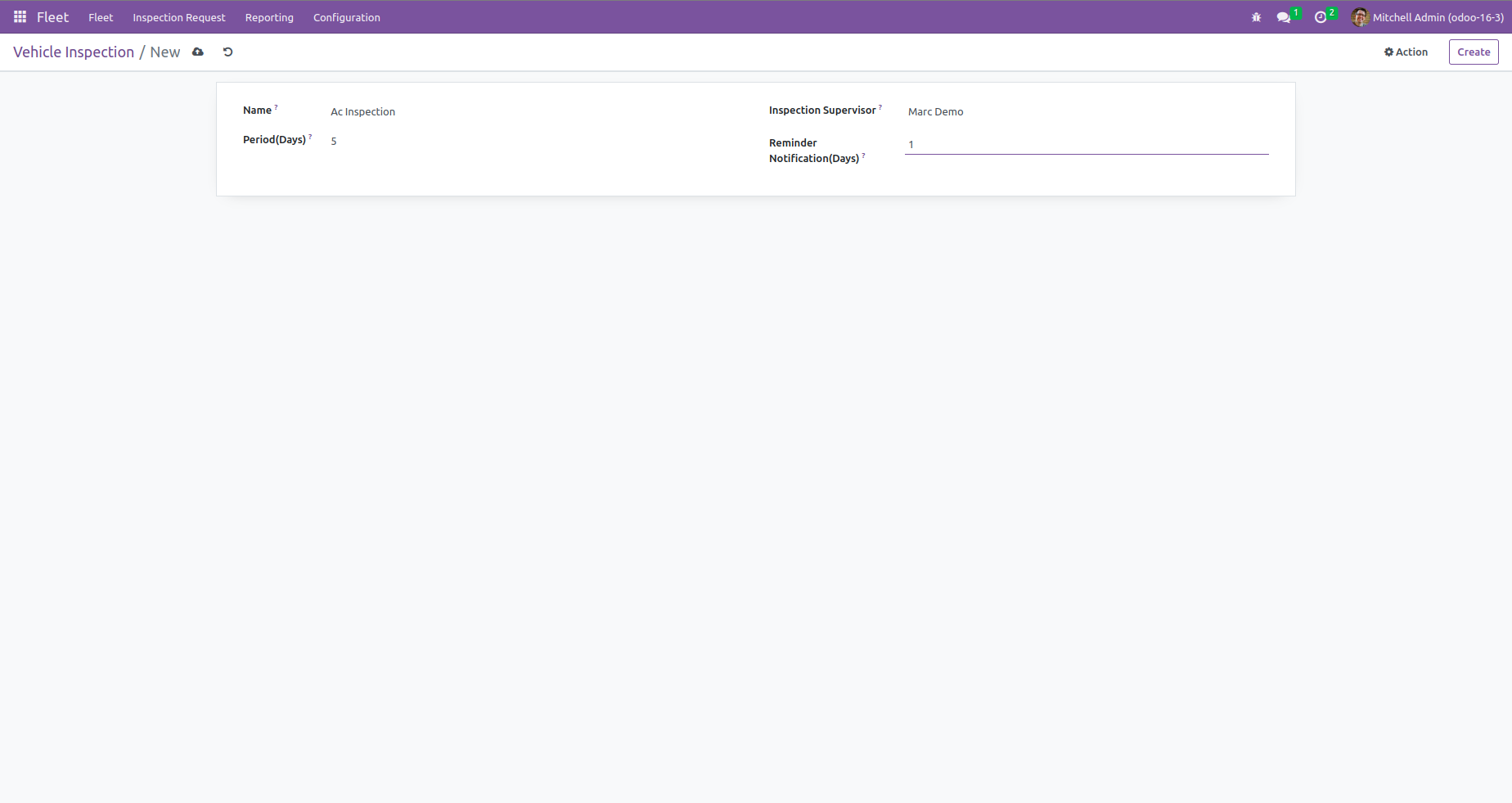Open the Configuration menu
The image size is (1512, 803).
347,17
